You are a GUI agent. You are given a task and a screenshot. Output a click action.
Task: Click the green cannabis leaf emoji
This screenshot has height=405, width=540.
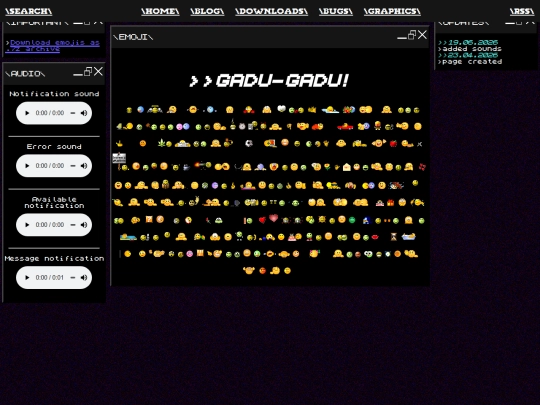tap(161, 143)
